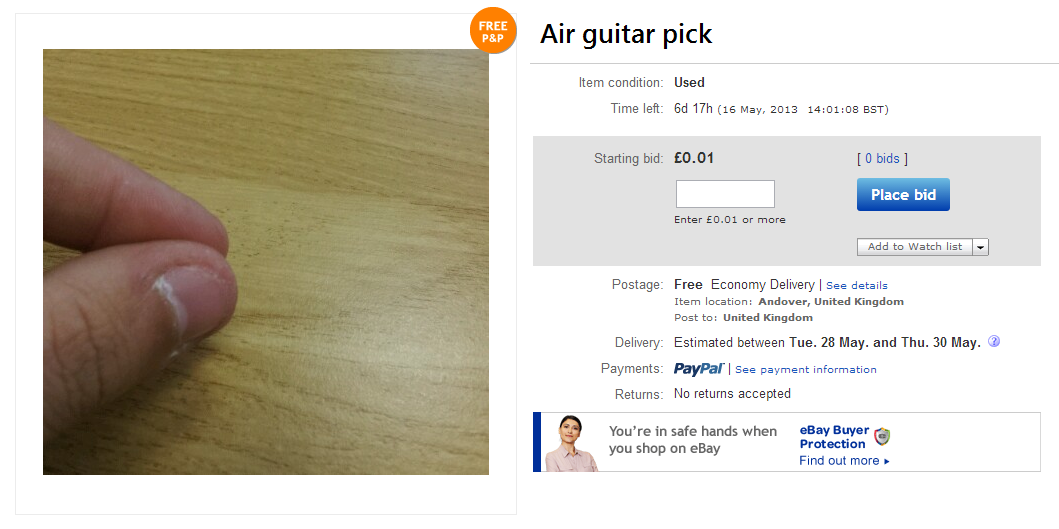Click the bid amount input field
This screenshot has width=1059, height=529.
pos(725,194)
